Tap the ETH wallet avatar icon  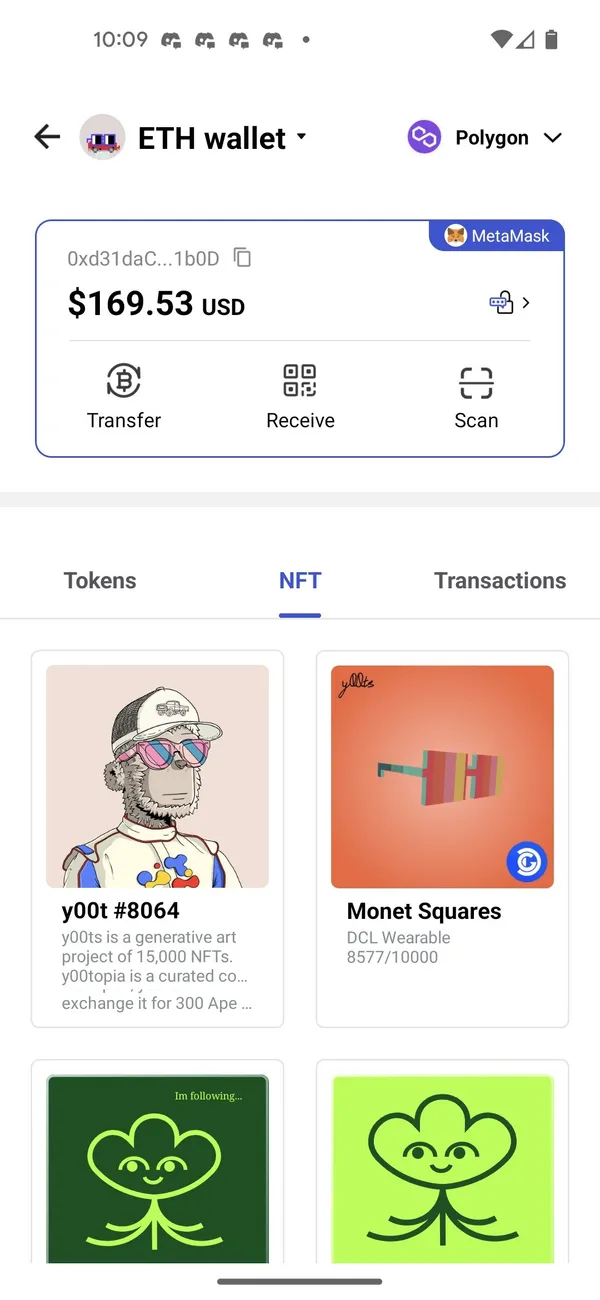click(x=102, y=137)
